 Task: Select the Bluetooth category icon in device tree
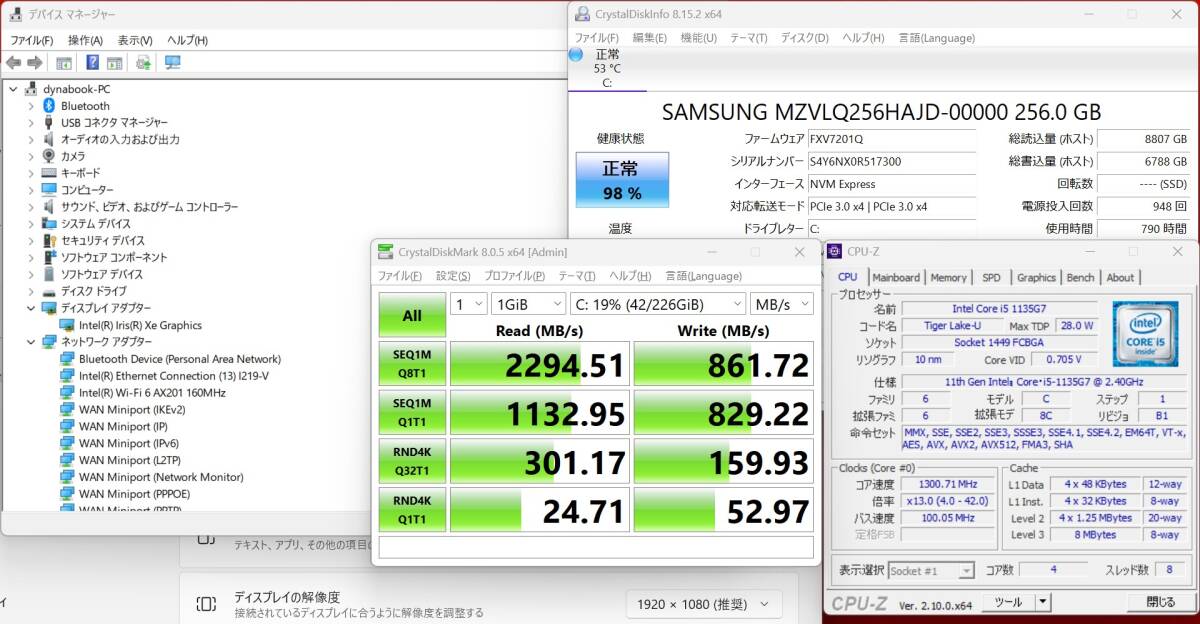click(x=48, y=105)
